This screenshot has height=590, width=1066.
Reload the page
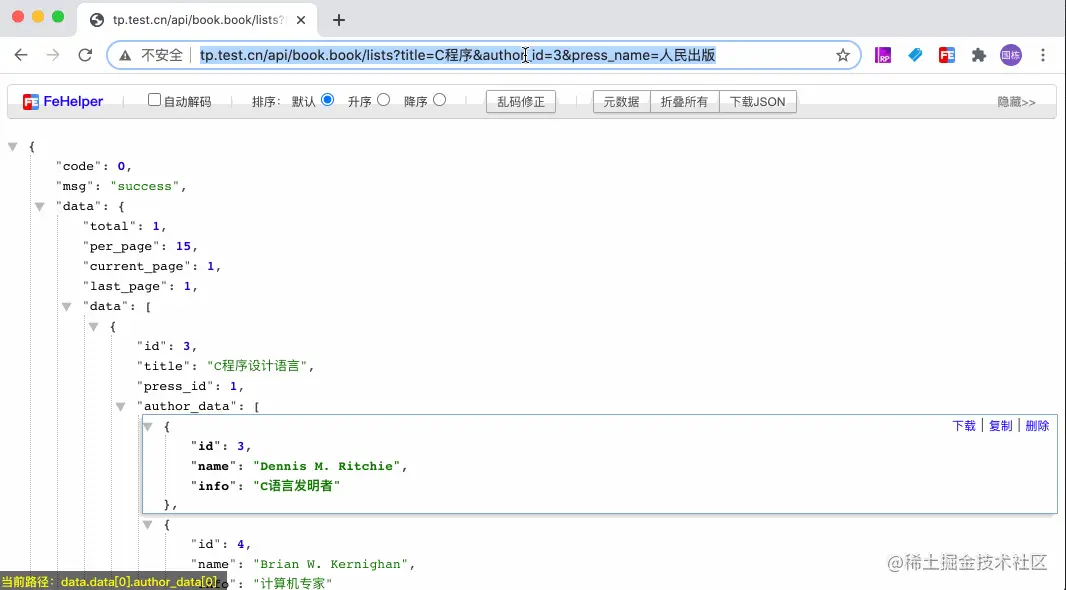[85, 55]
